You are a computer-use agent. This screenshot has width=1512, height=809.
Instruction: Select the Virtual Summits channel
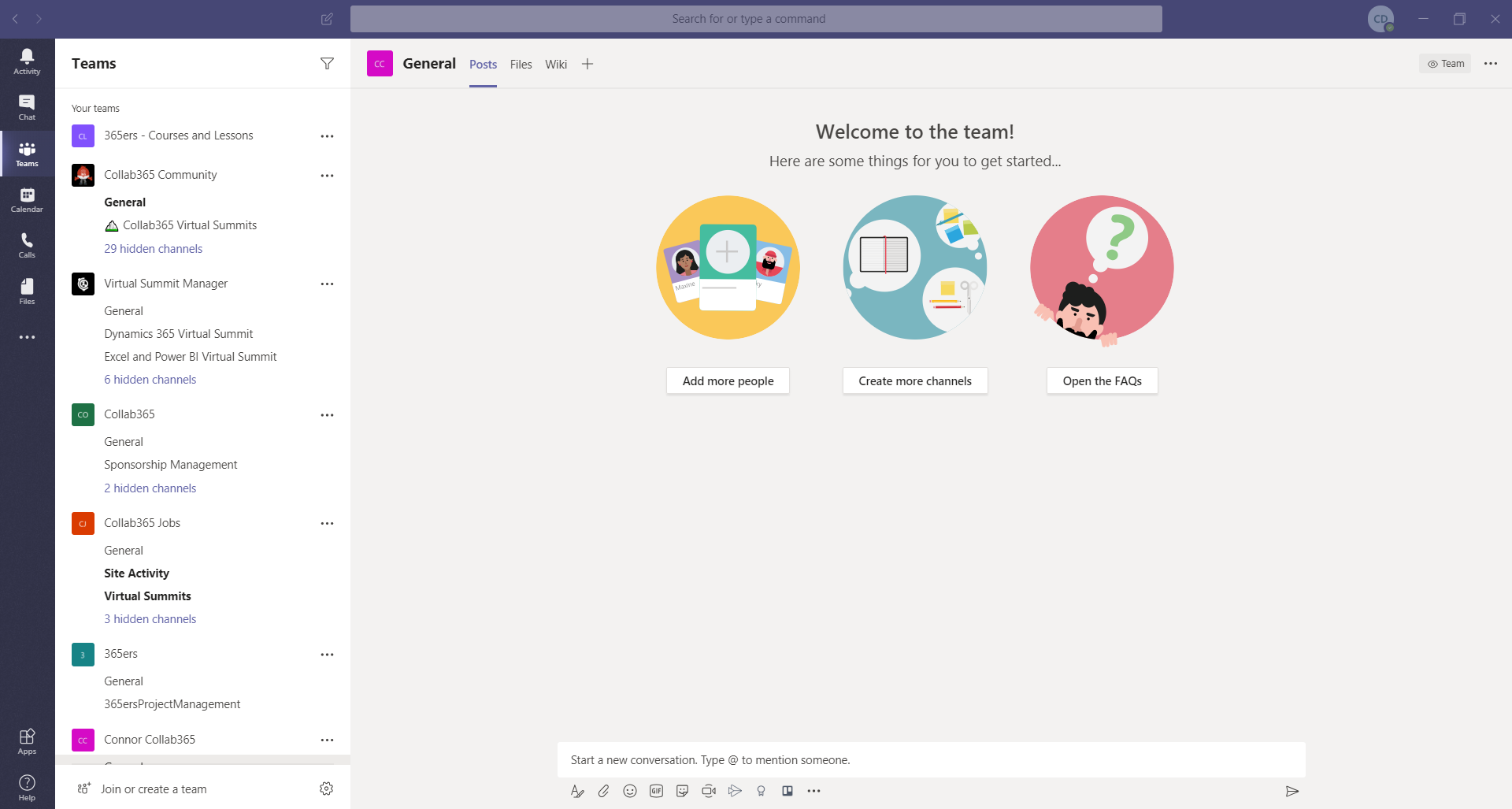coord(147,596)
